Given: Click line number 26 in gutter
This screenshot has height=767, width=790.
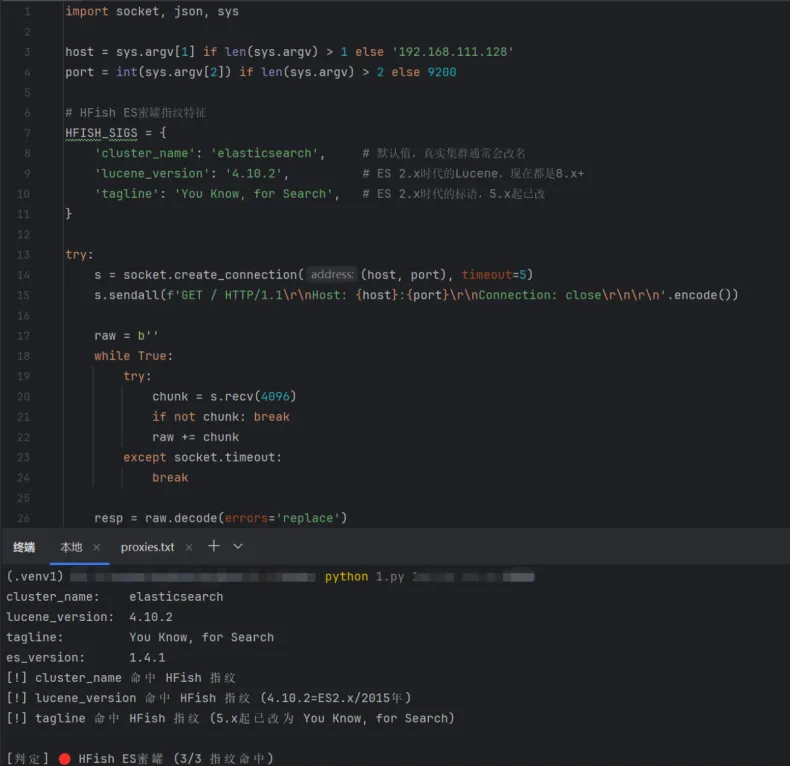Looking at the screenshot, I should [x=23, y=518].
